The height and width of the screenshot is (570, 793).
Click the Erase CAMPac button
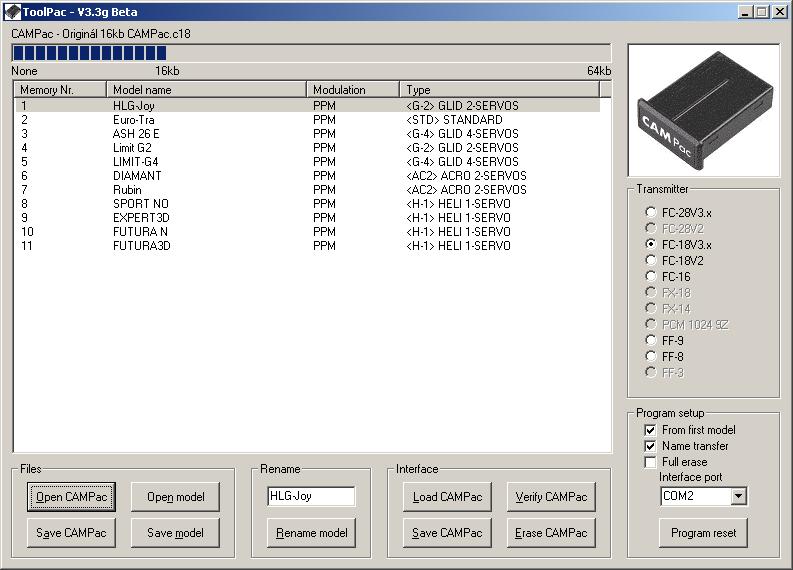tap(551, 533)
